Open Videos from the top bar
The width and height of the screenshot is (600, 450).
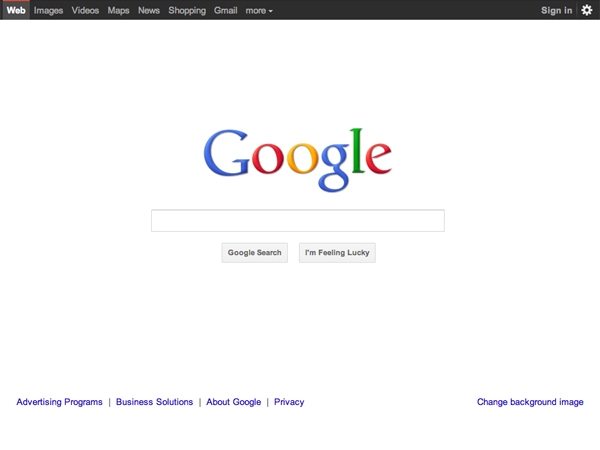(x=85, y=11)
